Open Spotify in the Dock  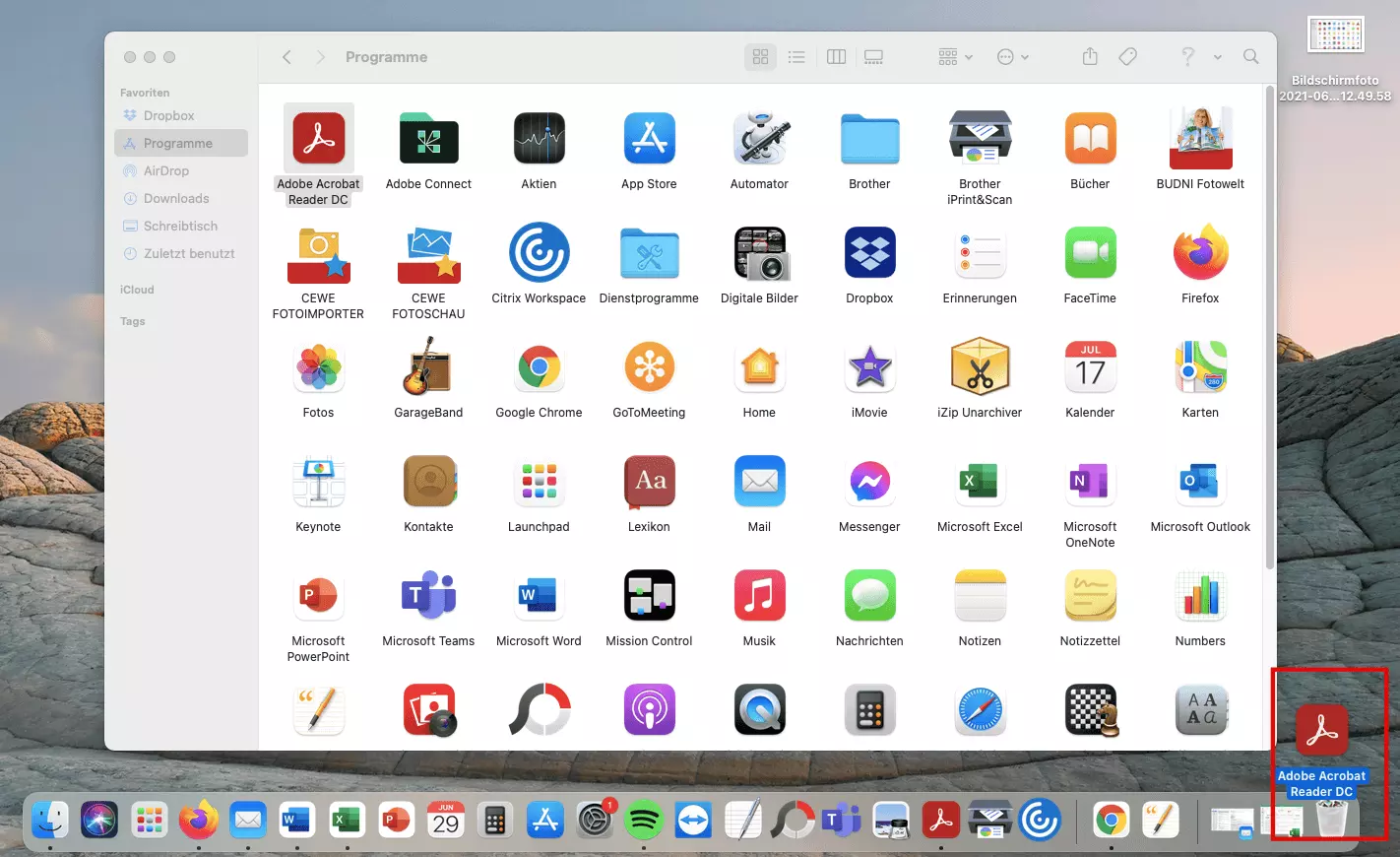(644, 820)
